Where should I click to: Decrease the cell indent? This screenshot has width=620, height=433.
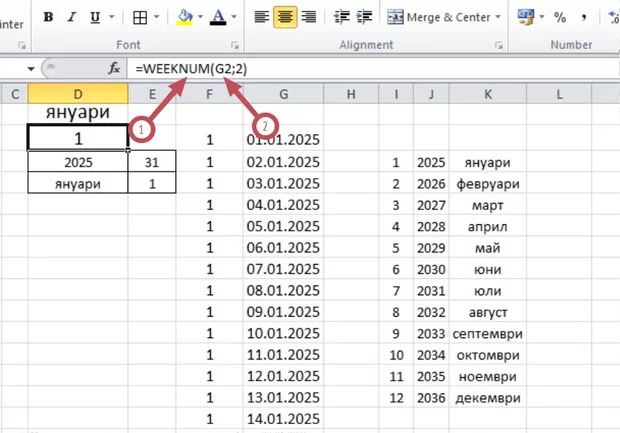click(x=342, y=17)
